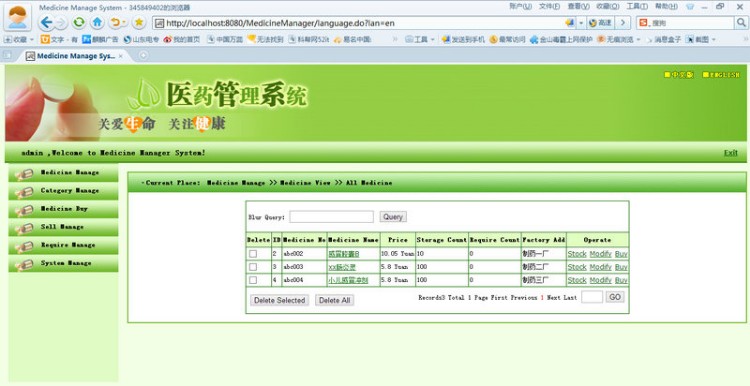Open the 查看(V) menu
The width and height of the screenshot is (750, 386).
tap(578, 6)
